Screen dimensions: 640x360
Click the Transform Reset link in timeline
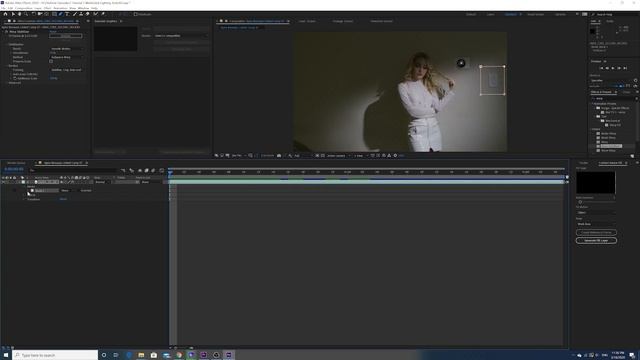[63, 199]
